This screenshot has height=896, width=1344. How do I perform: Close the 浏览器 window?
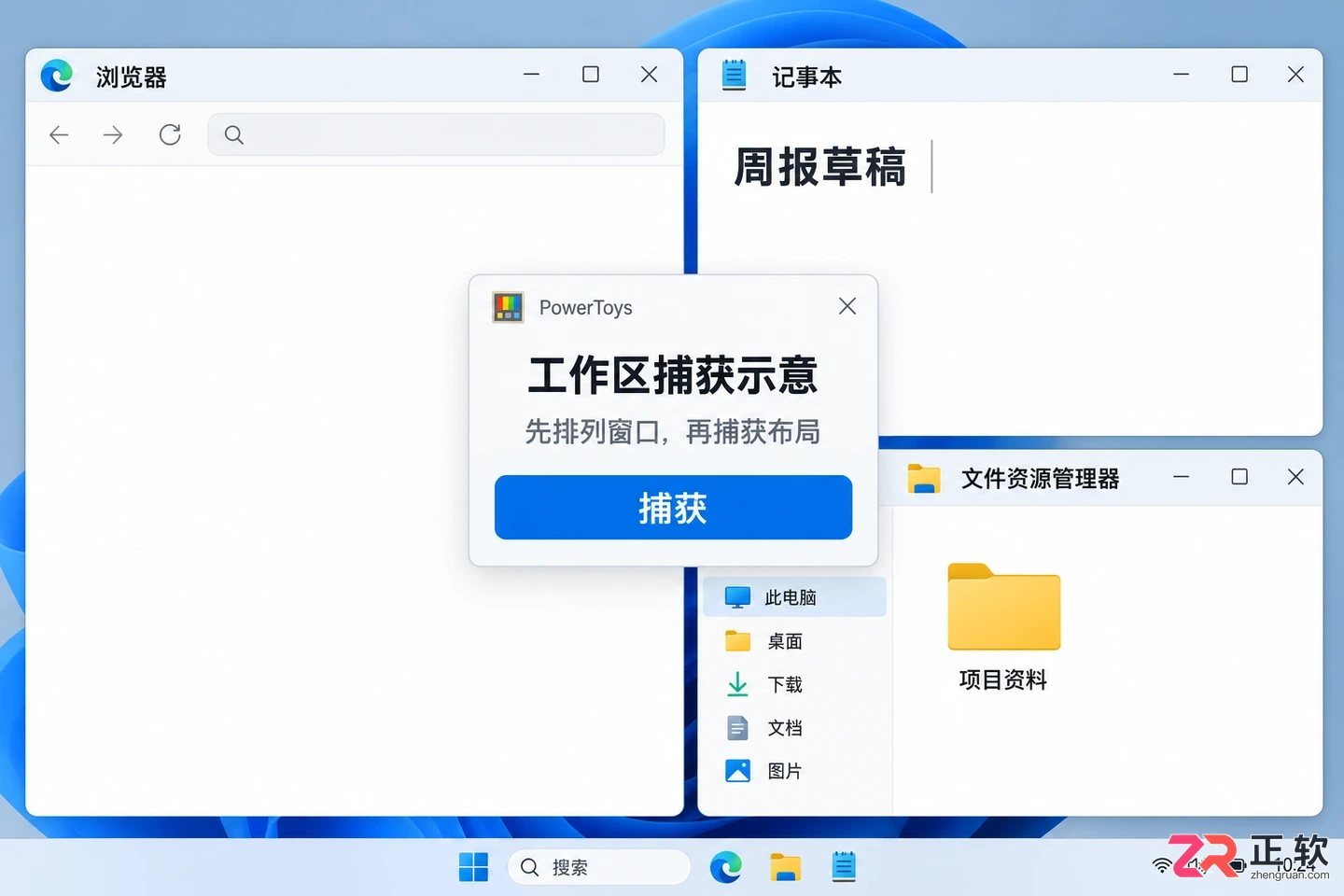(650, 74)
